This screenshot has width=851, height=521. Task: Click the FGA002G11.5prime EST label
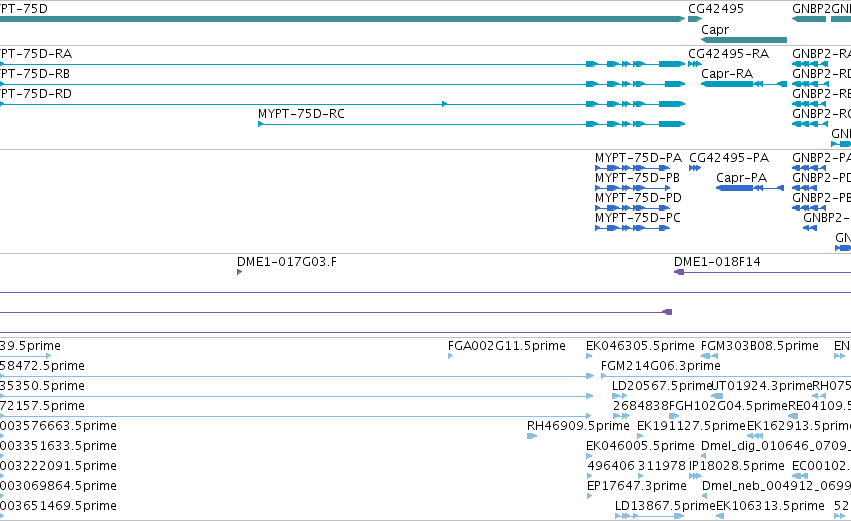[506, 346]
